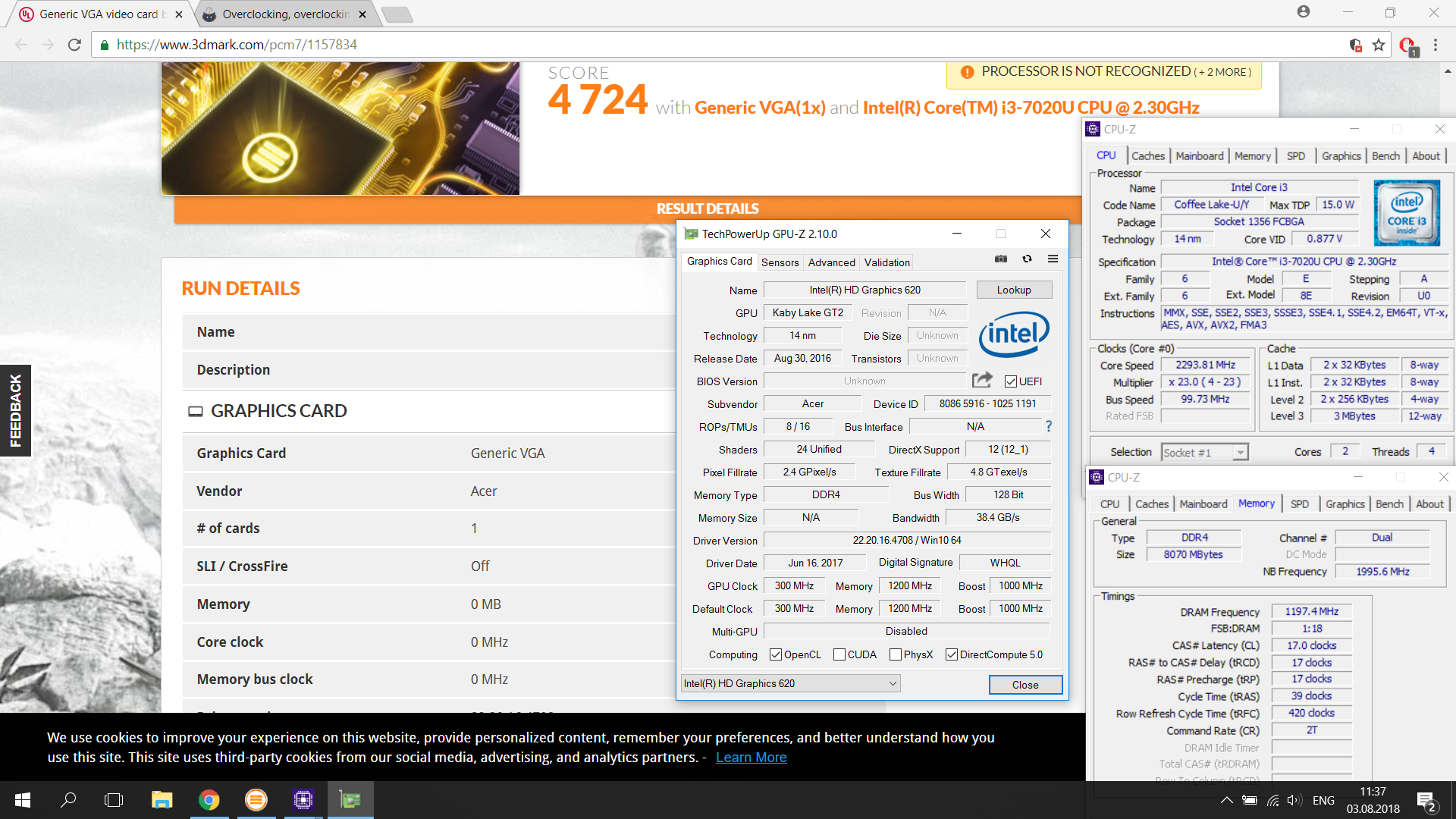
Task: Open Validation tab in GPU-Z
Action: coord(886,262)
